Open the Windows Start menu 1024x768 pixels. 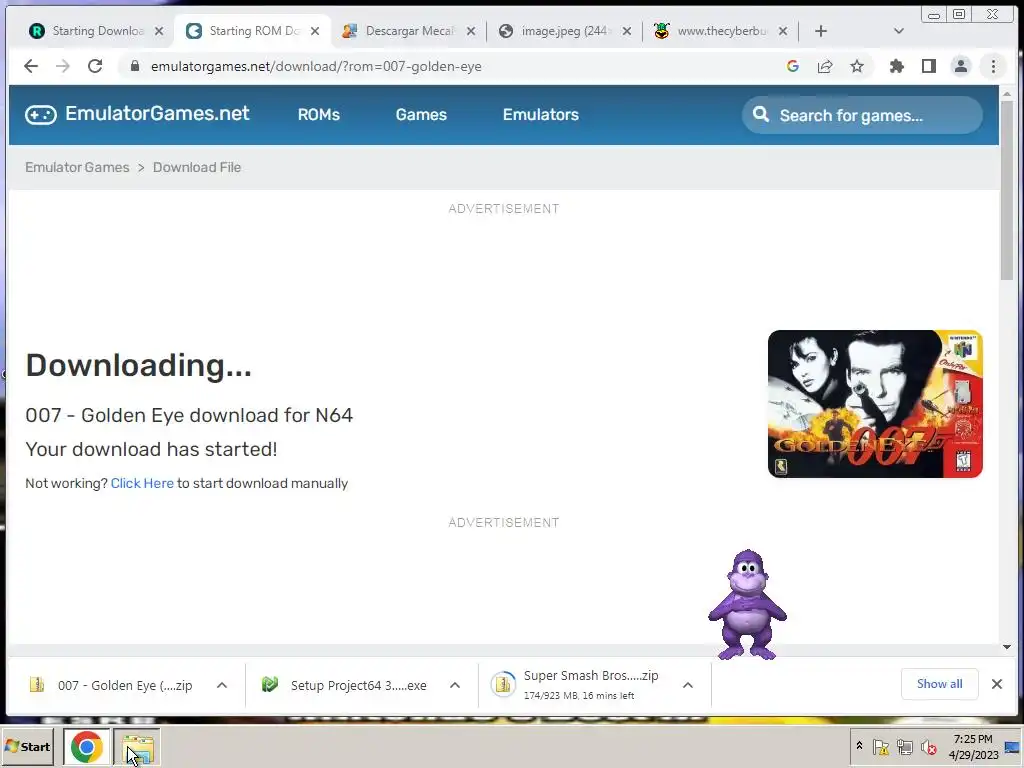[28, 746]
